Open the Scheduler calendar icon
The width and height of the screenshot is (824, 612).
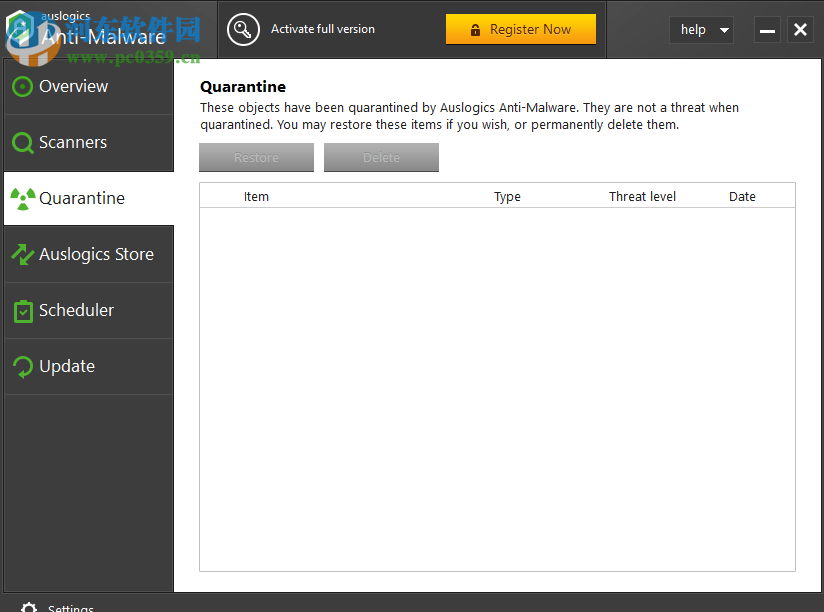[x=22, y=310]
